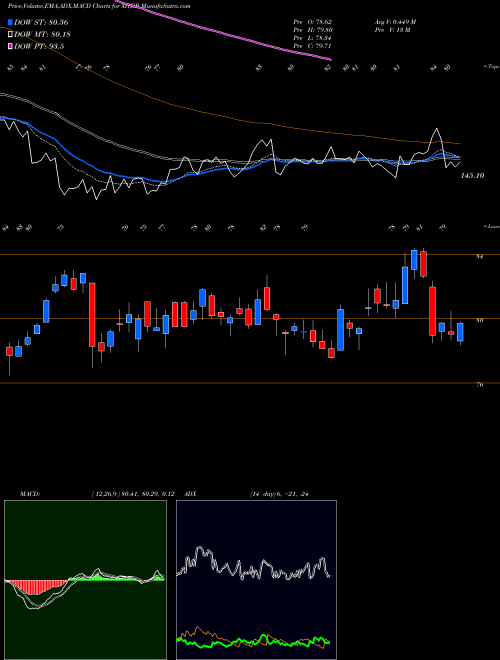The image size is (500, 660).
Task: Select the DOW PT: 93.5 label
Action: [x=39, y=46]
